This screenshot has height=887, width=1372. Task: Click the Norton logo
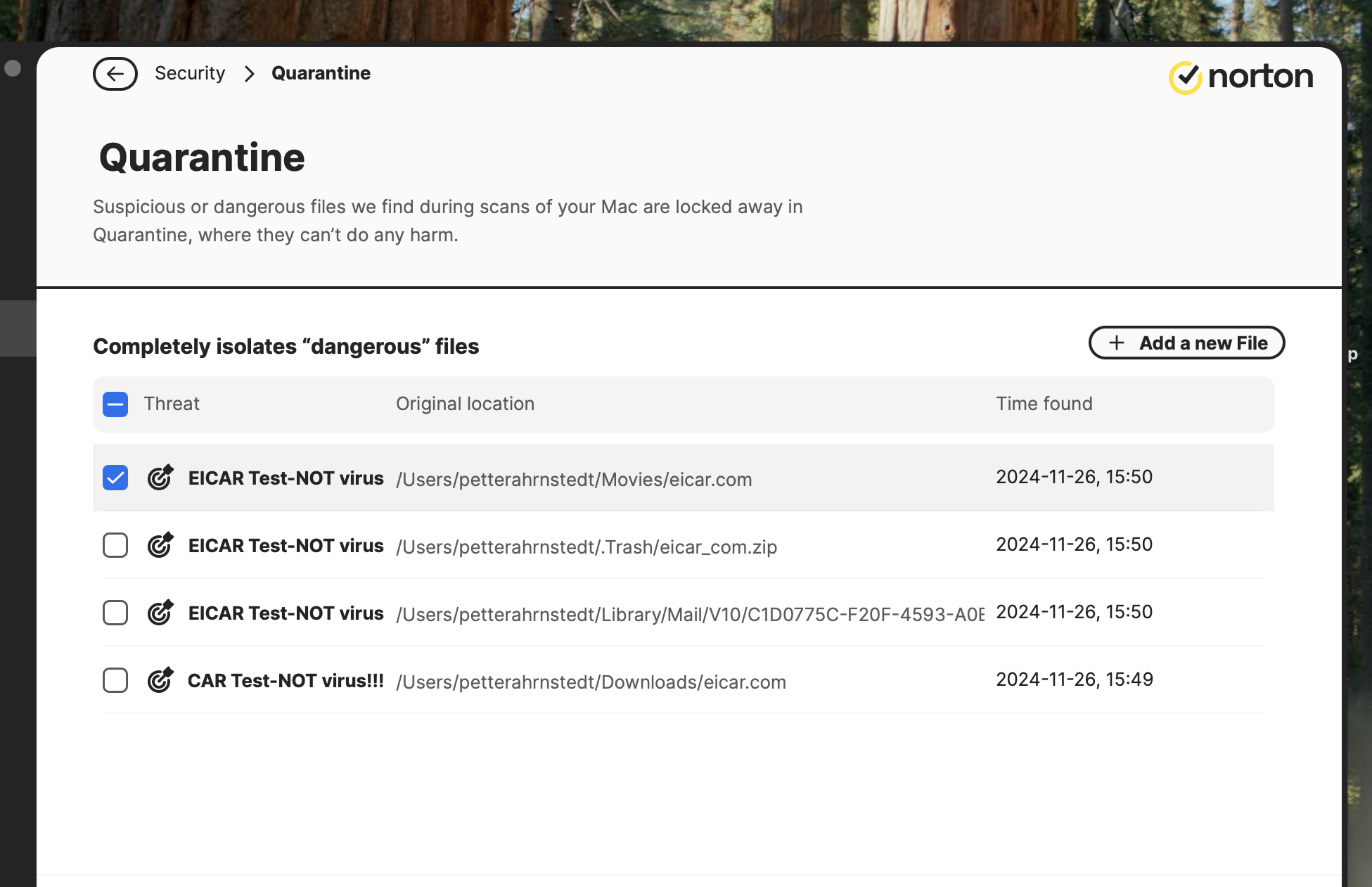[1240, 75]
